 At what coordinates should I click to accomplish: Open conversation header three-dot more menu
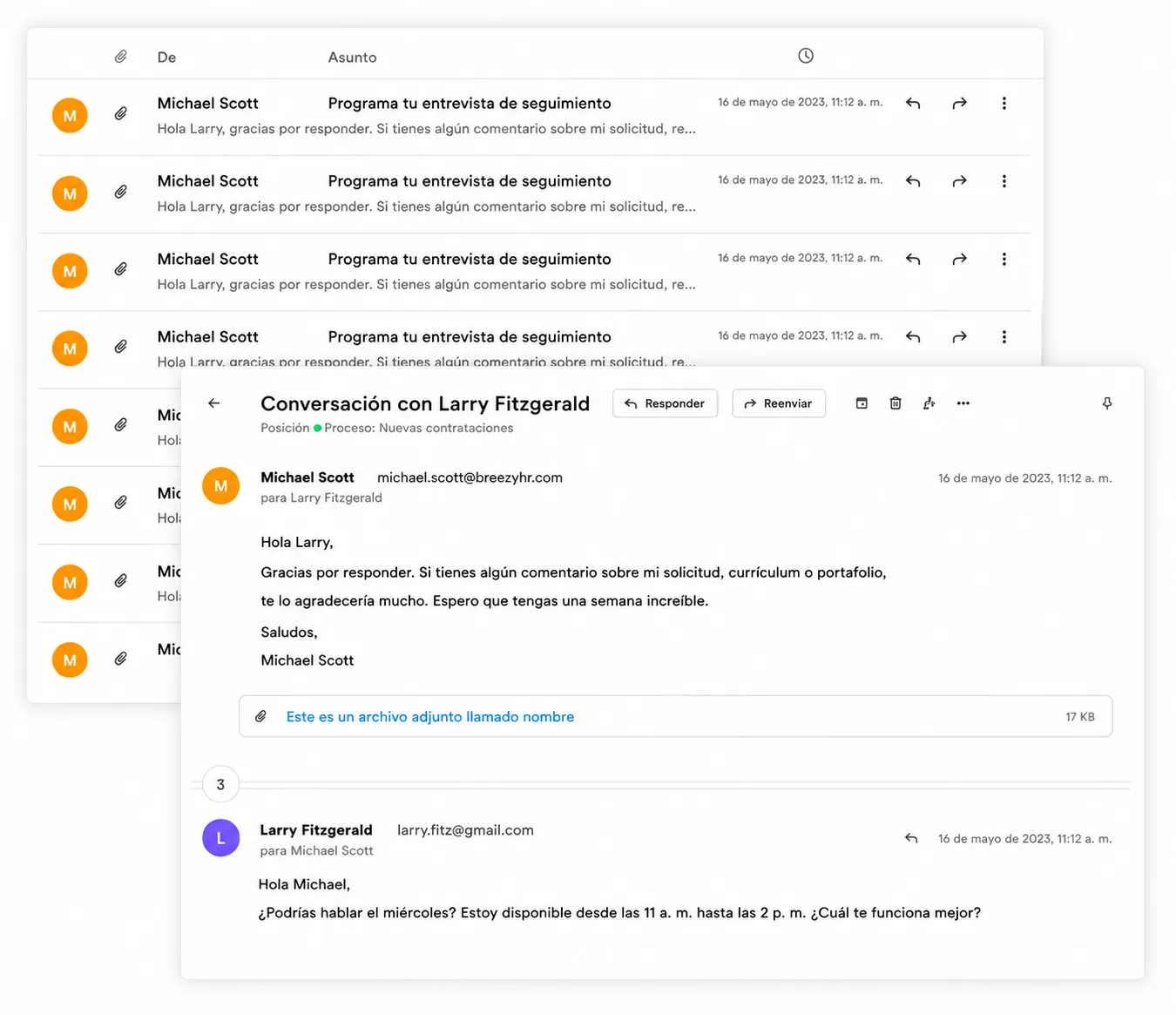963,403
